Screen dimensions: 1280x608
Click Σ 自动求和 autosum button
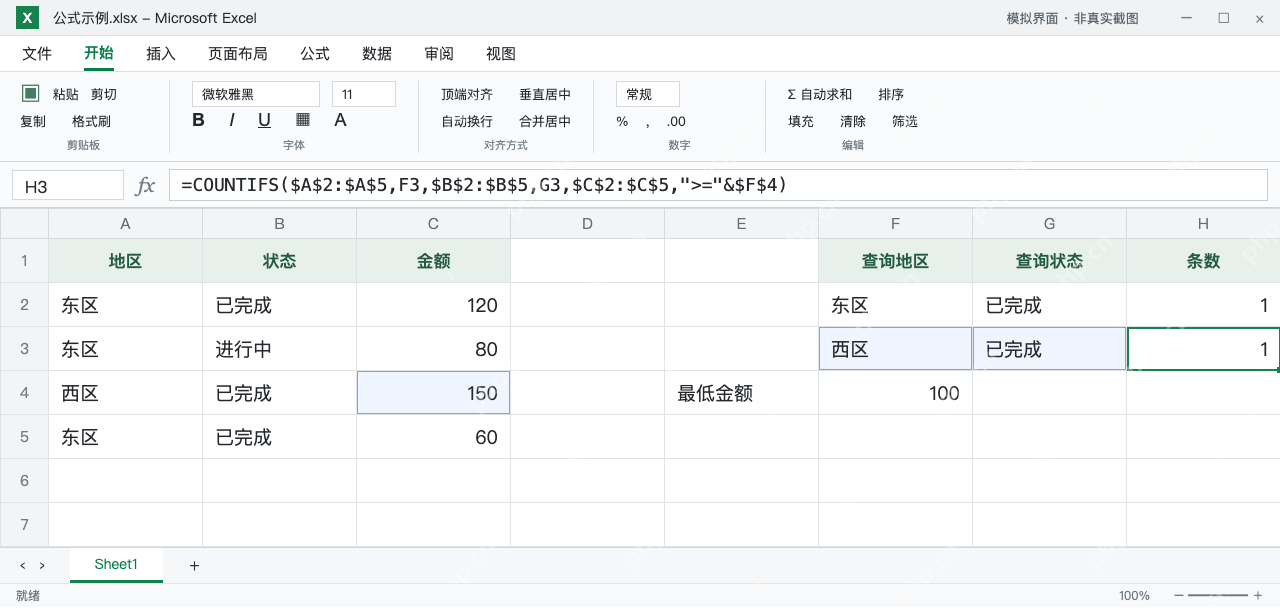pyautogui.click(x=820, y=94)
